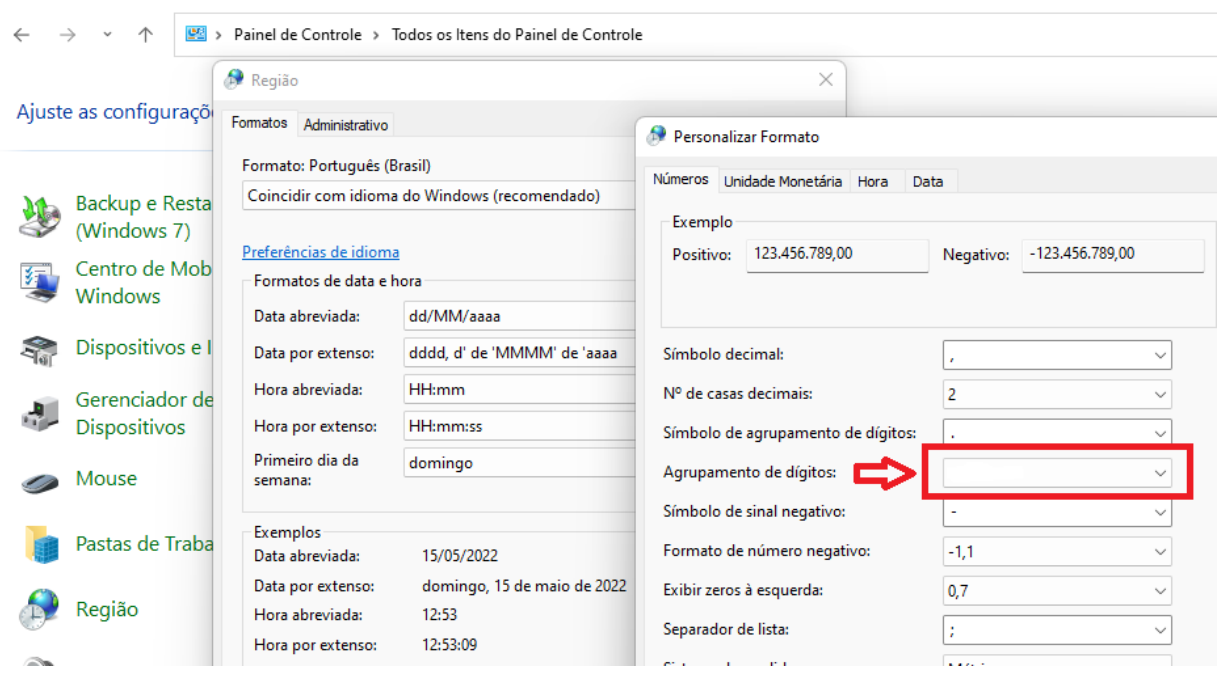Open Backup e Restauração item icon
1231x683 pixels.
click(41, 216)
